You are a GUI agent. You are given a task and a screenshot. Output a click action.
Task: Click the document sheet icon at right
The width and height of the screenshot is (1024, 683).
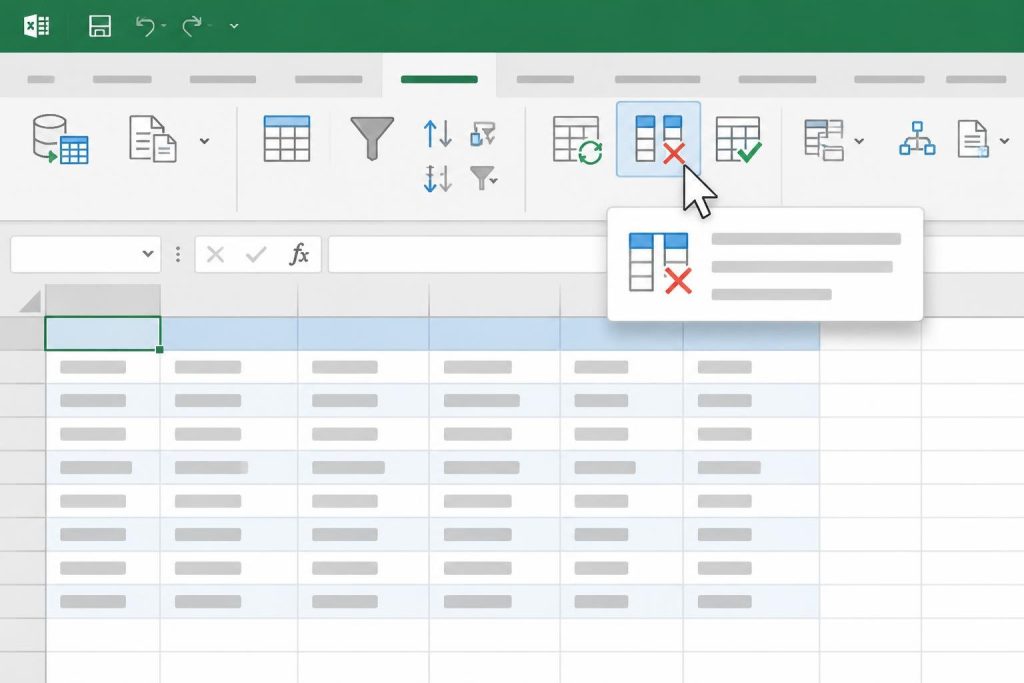pos(973,138)
